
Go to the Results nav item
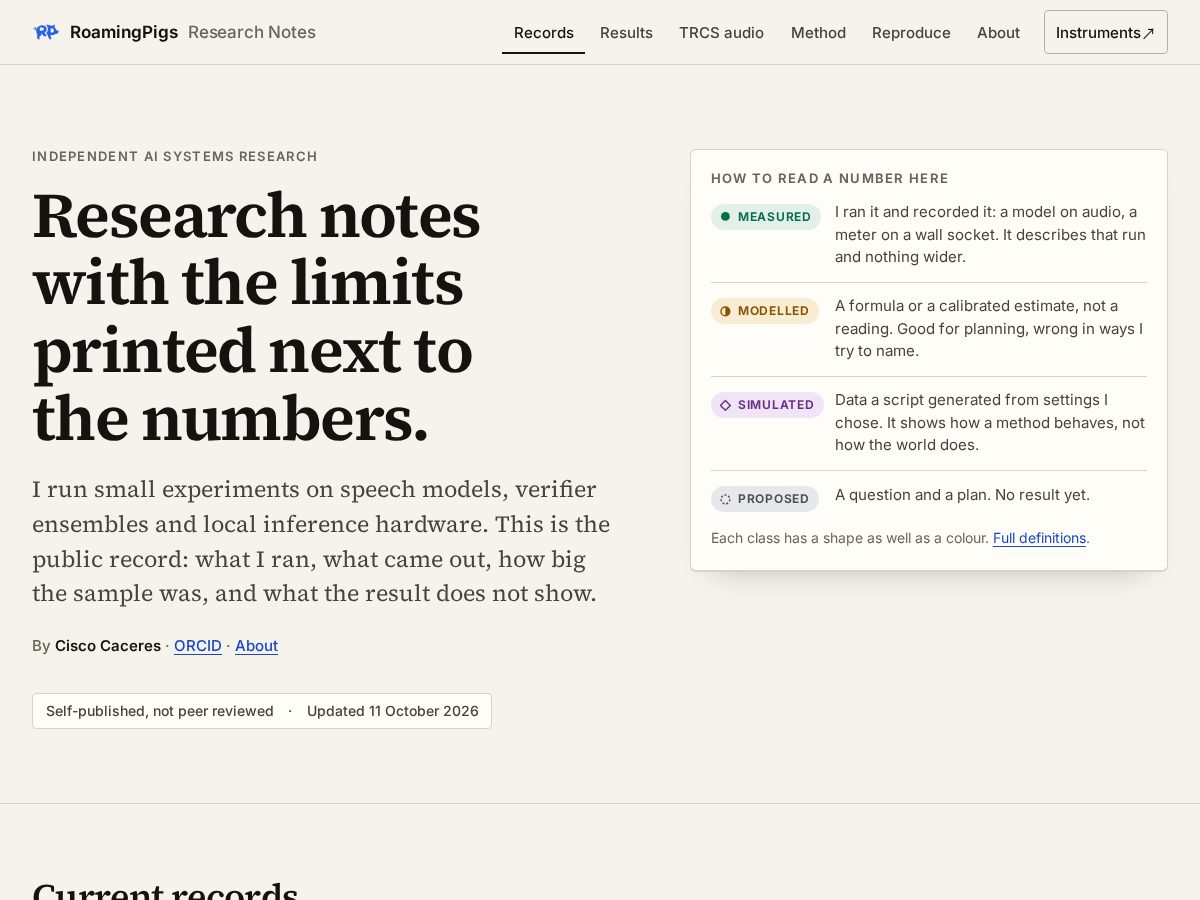626,33
